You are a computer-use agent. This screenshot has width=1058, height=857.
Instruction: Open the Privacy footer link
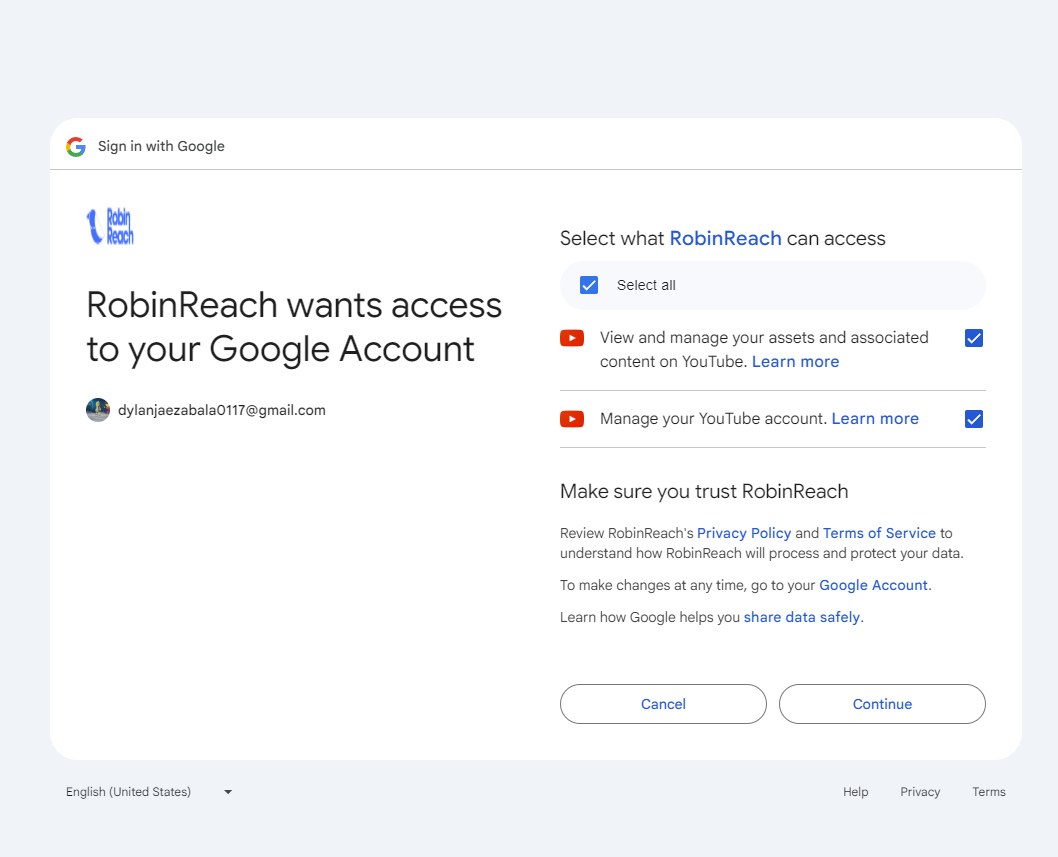click(920, 792)
